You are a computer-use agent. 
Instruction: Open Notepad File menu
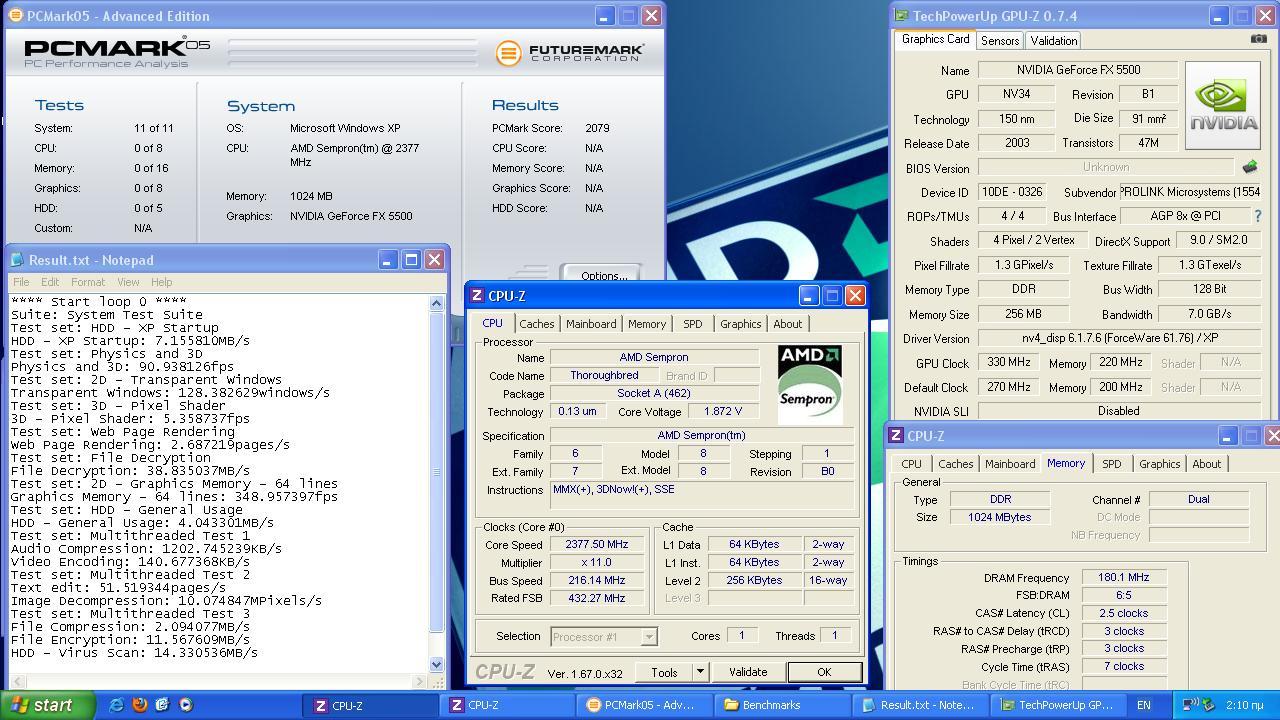[x=21, y=282]
